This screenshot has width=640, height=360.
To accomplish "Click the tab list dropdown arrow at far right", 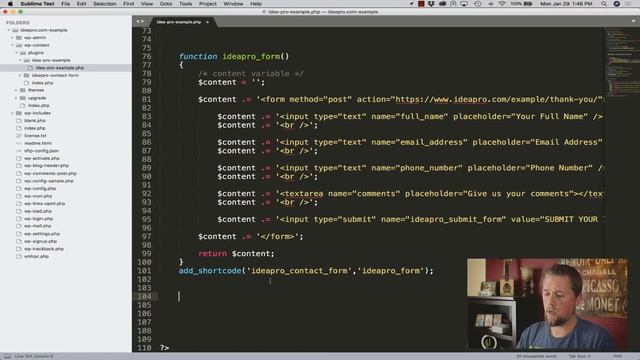I will [x=633, y=21].
